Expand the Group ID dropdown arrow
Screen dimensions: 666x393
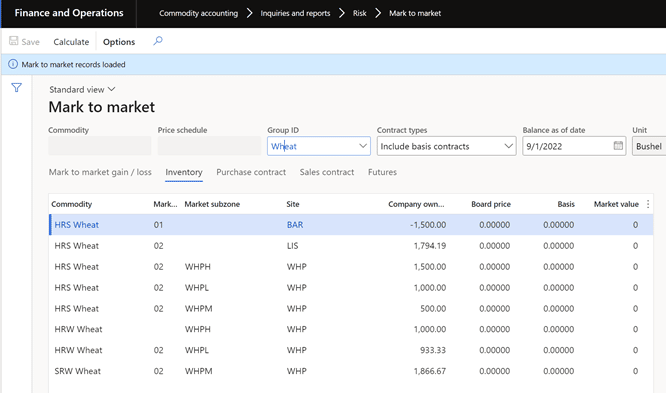363,146
